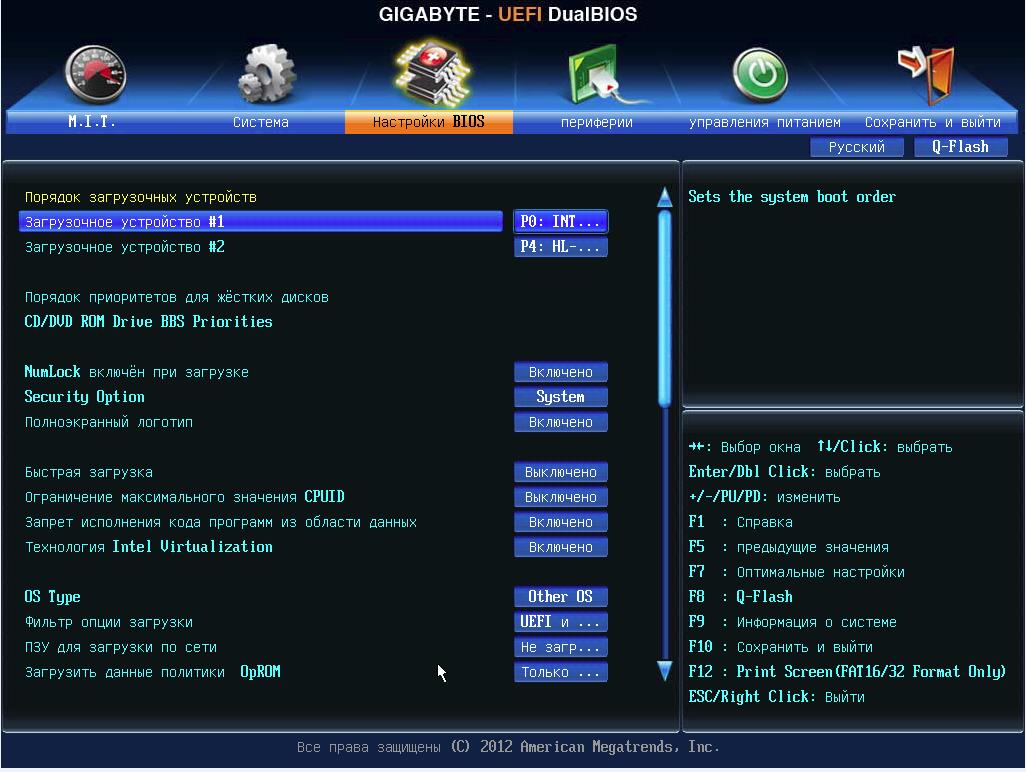
Task: Click the BIOS chip icon
Action: tap(432, 73)
